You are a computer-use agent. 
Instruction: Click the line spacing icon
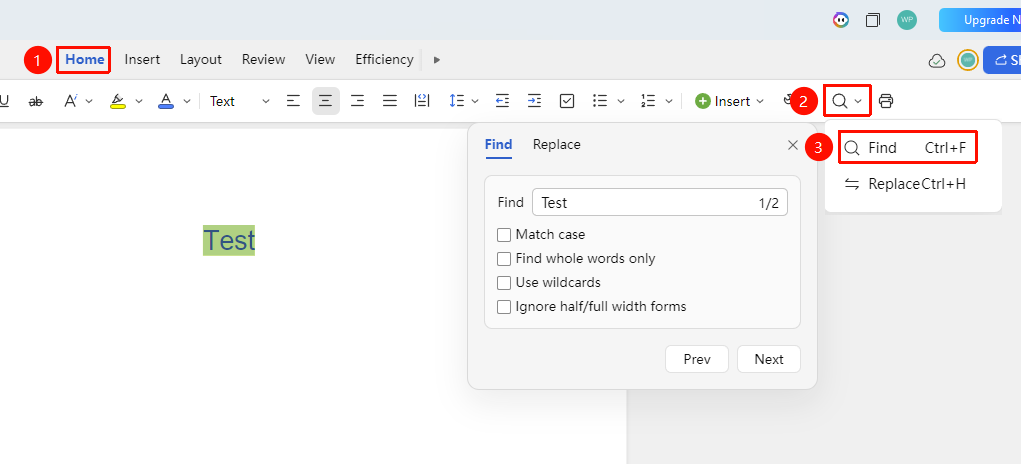pyautogui.click(x=456, y=101)
